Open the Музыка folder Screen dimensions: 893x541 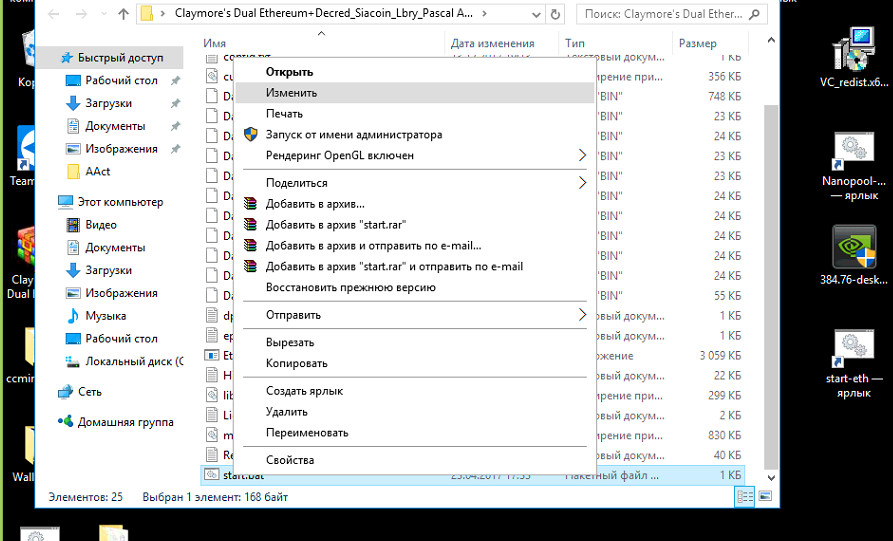(105, 315)
